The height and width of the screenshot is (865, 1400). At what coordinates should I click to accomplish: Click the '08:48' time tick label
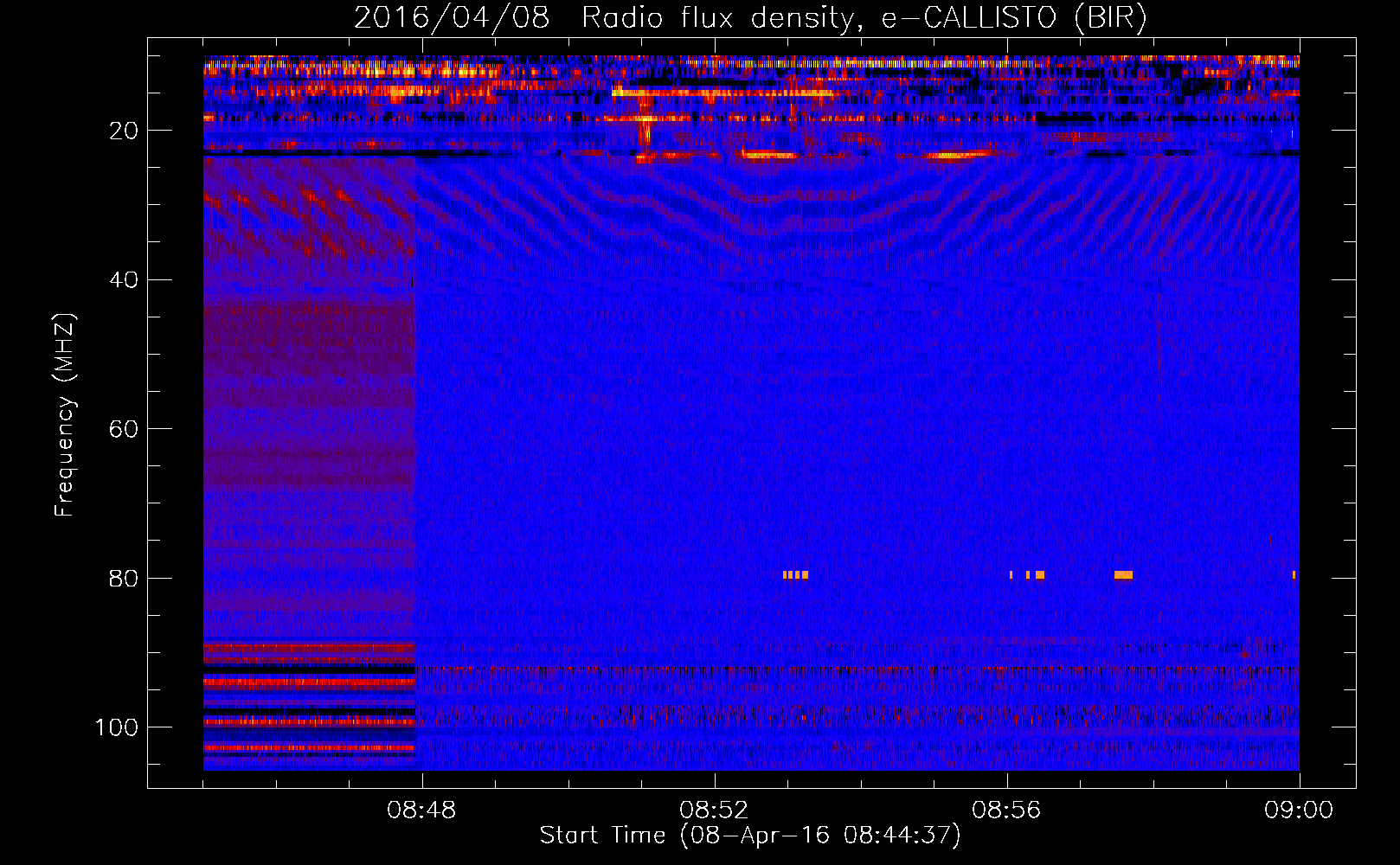(x=421, y=811)
